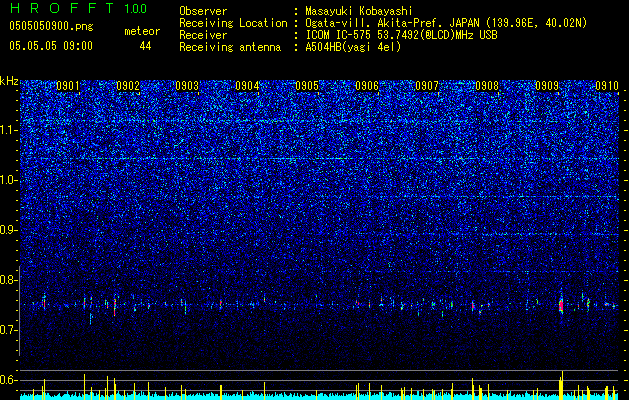
Task: Click the observer name Masayuki Kobayashi
Action: click(359, 11)
